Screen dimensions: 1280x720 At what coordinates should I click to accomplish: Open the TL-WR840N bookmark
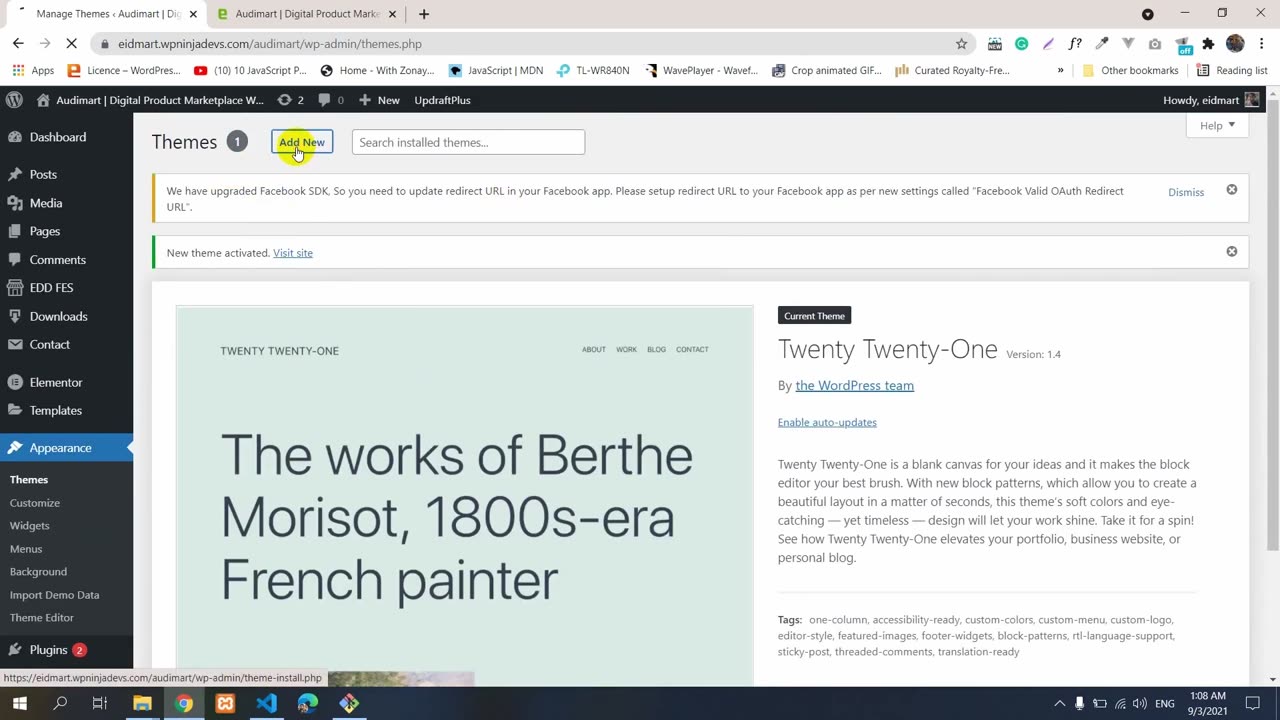coord(593,71)
